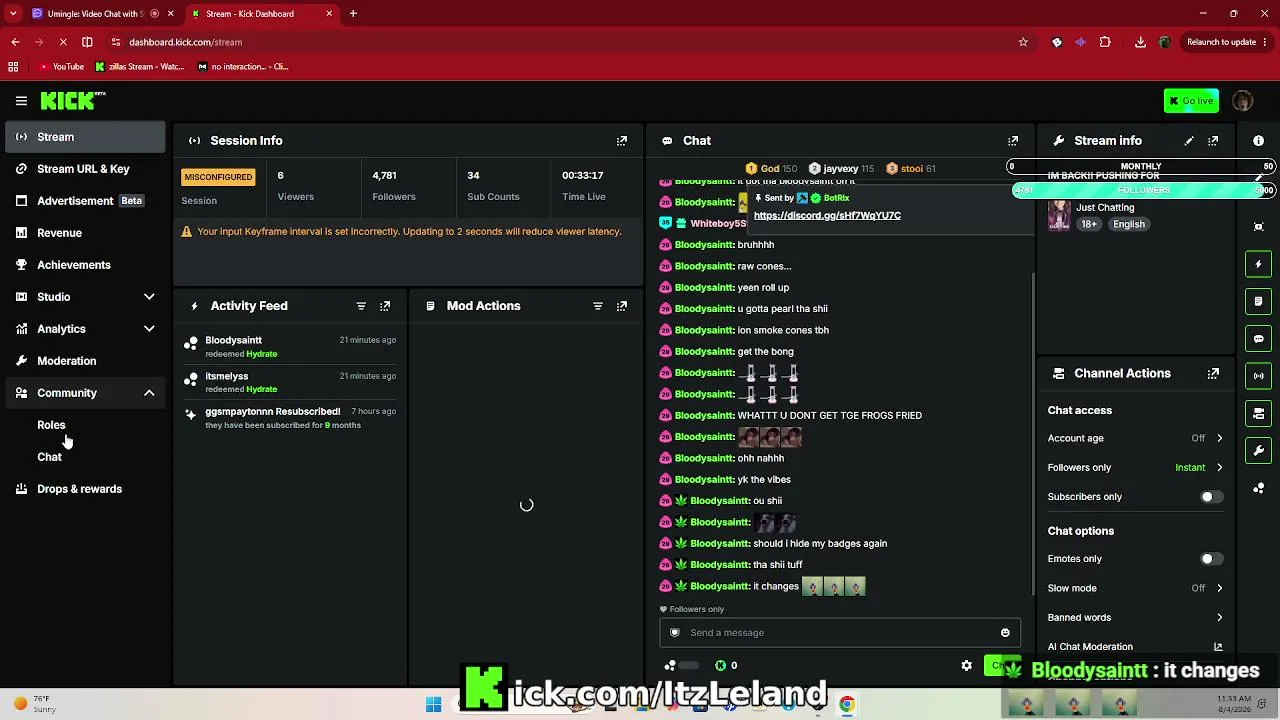Open Advertisement Beta page
This screenshot has height=720, width=1280.
click(84, 201)
